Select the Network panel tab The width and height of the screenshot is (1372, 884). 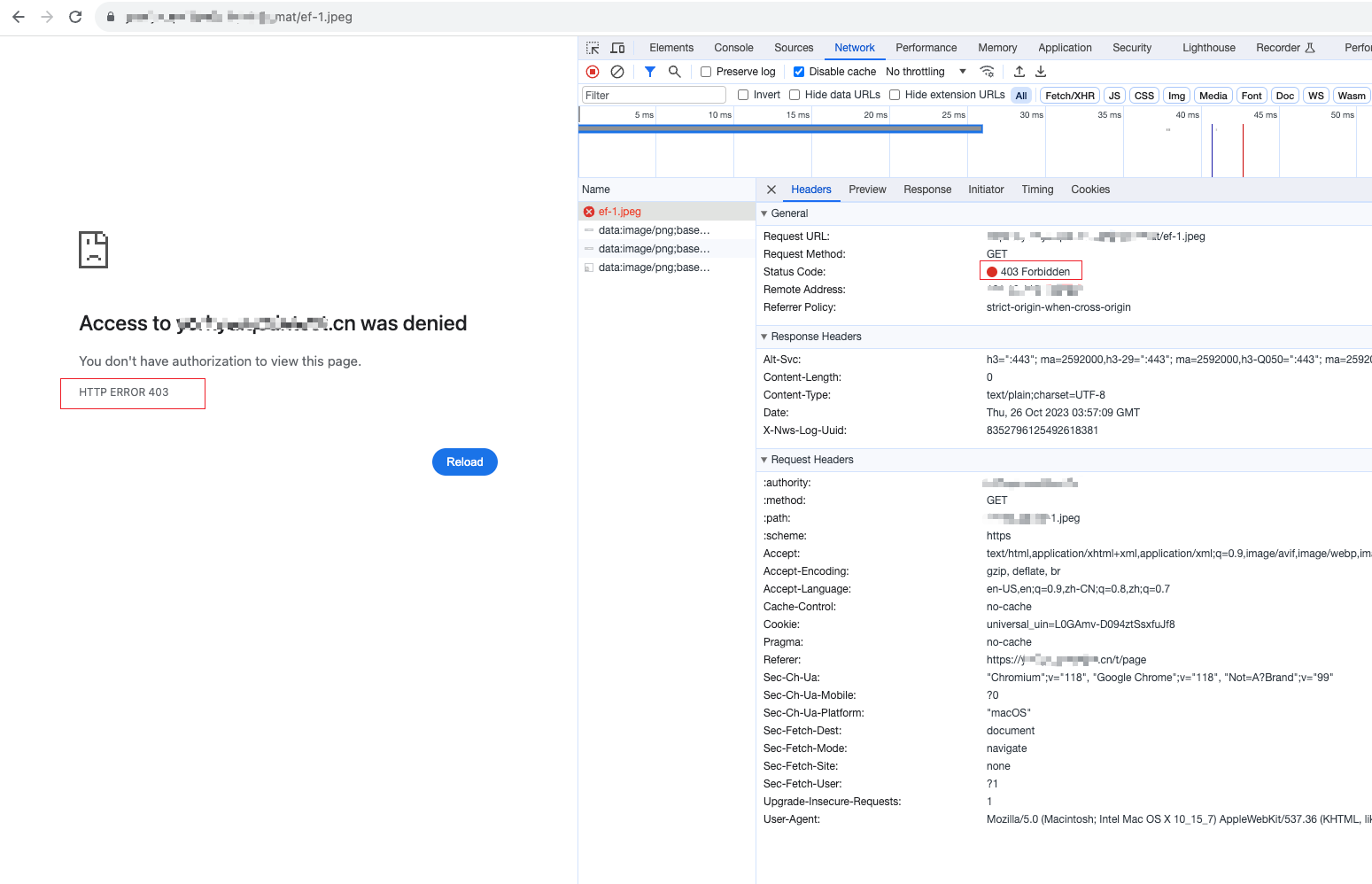(855, 48)
